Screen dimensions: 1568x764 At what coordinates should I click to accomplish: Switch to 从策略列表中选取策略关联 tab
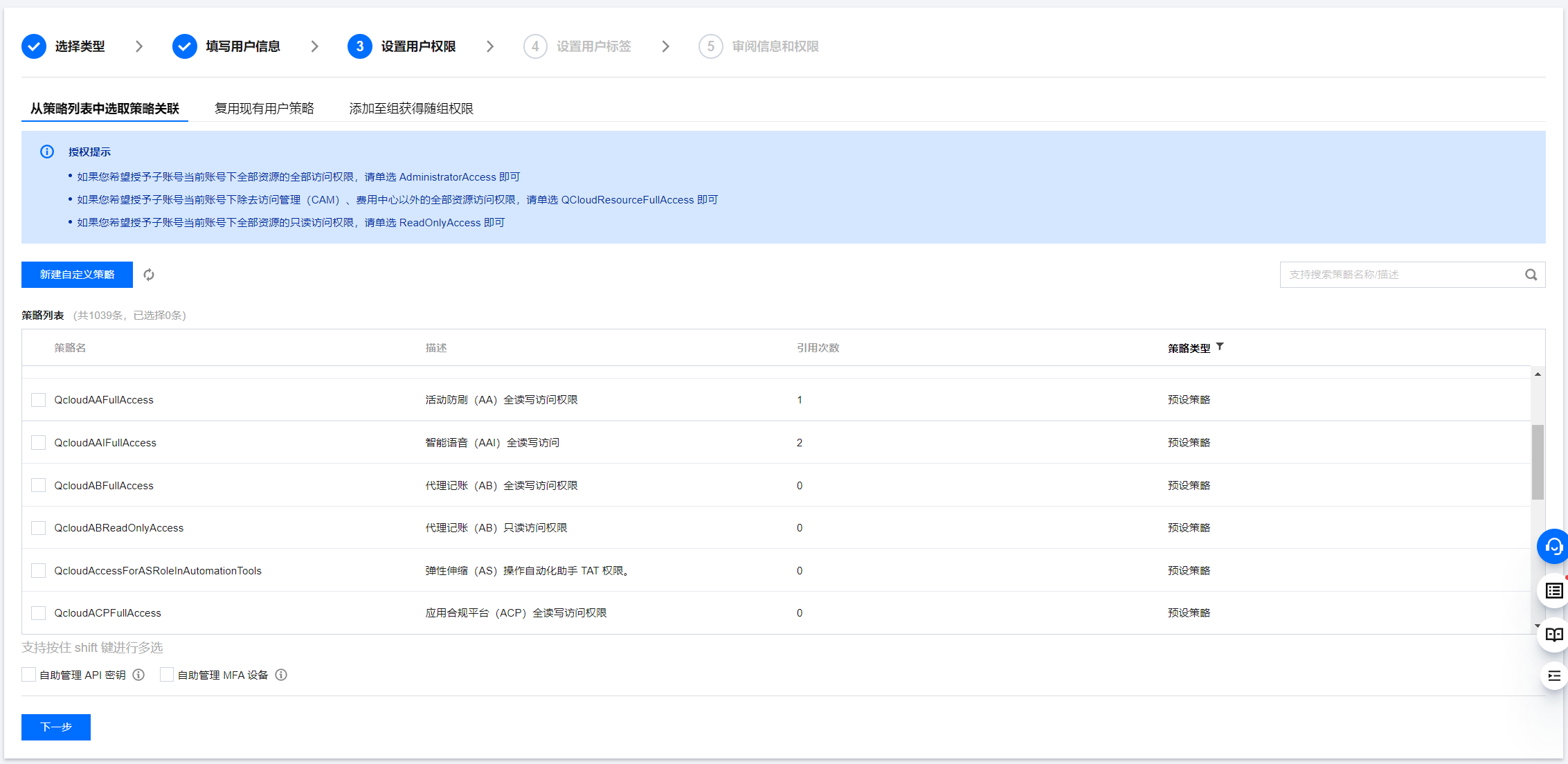tap(105, 109)
